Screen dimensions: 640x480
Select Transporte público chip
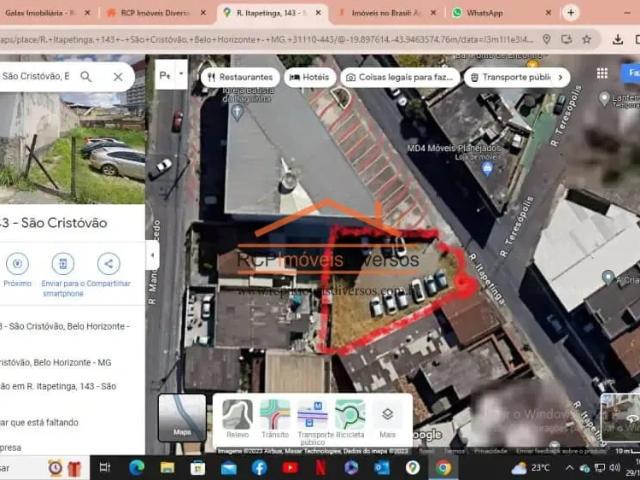510,77
